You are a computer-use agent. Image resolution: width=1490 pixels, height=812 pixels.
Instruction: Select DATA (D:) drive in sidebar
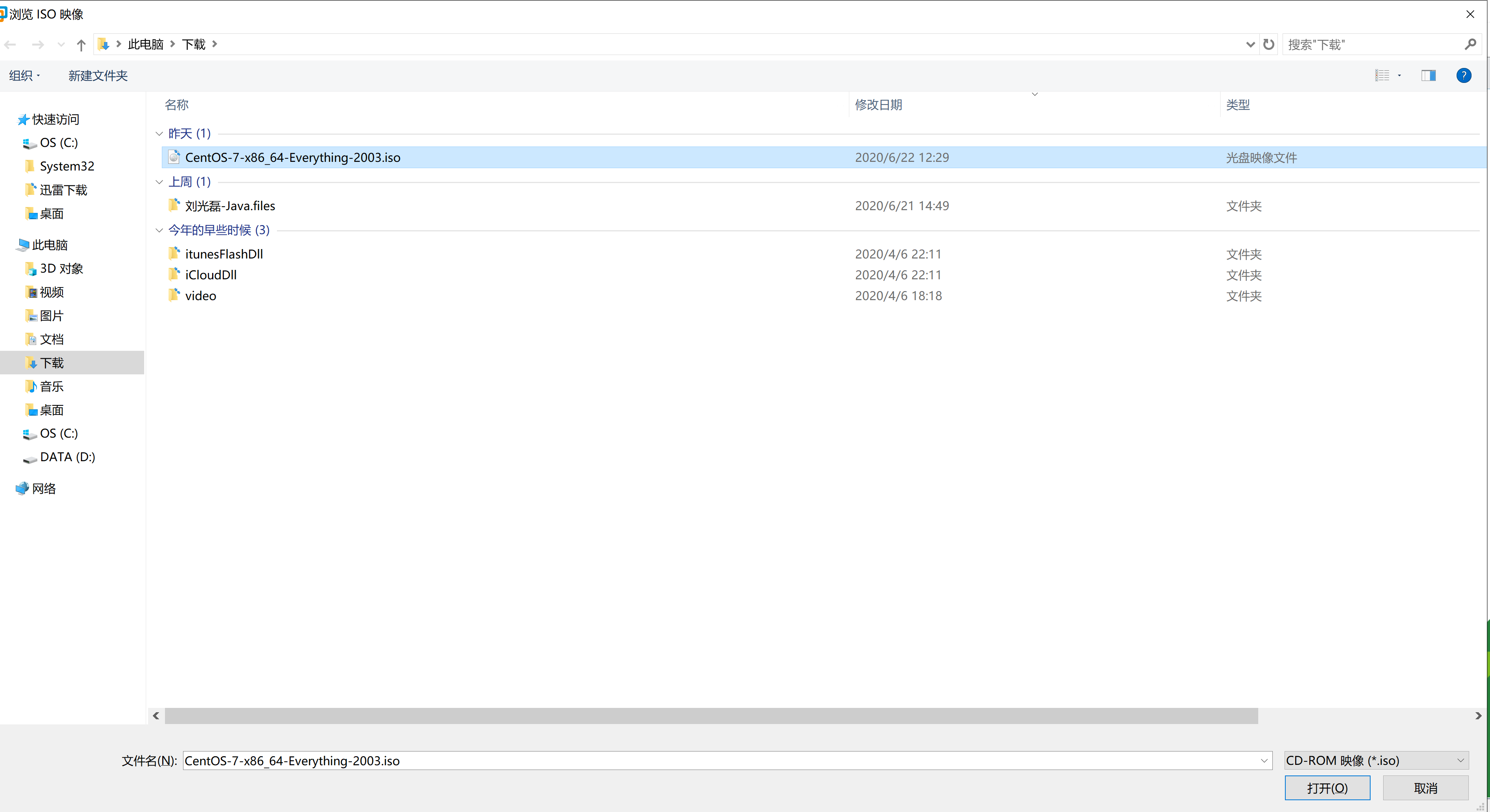67,457
